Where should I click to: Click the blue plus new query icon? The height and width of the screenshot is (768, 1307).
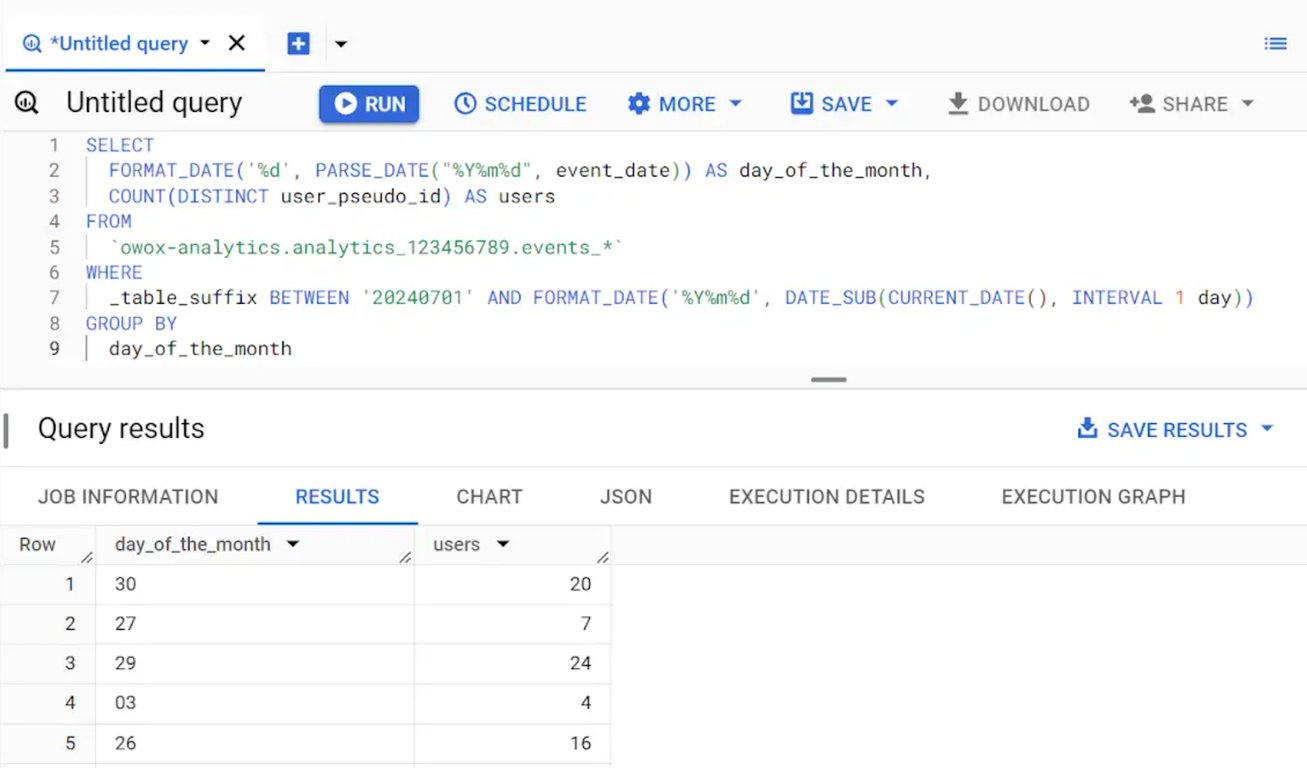pyautogui.click(x=298, y=43)
